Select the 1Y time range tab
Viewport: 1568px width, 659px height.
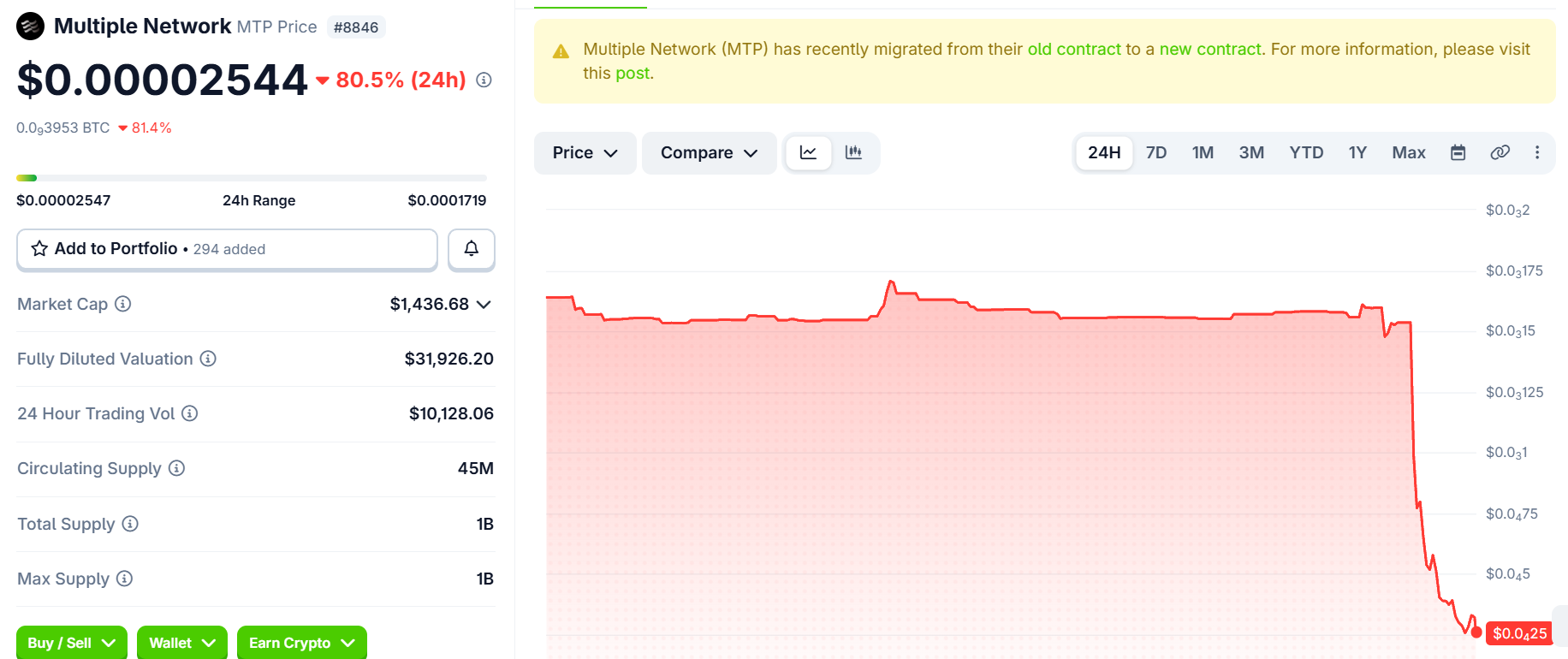1357,153
